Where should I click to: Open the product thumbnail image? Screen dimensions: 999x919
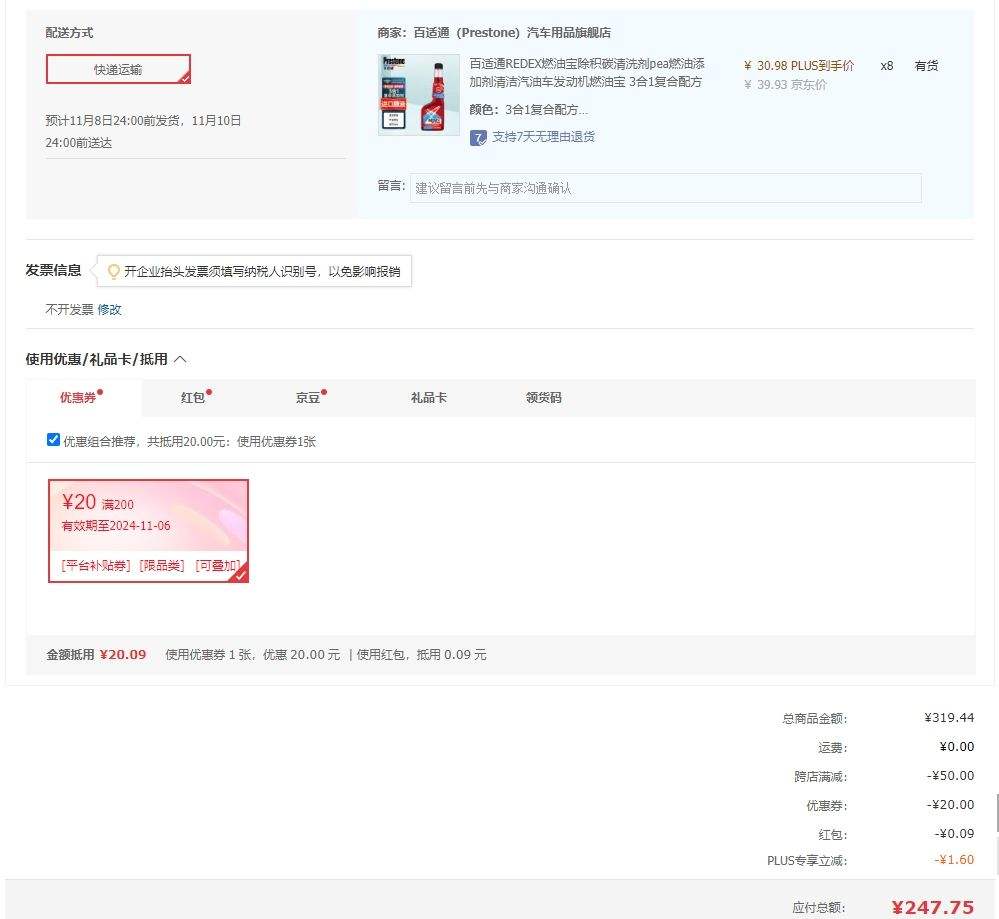pyautogui.click(x=417, y=94)
